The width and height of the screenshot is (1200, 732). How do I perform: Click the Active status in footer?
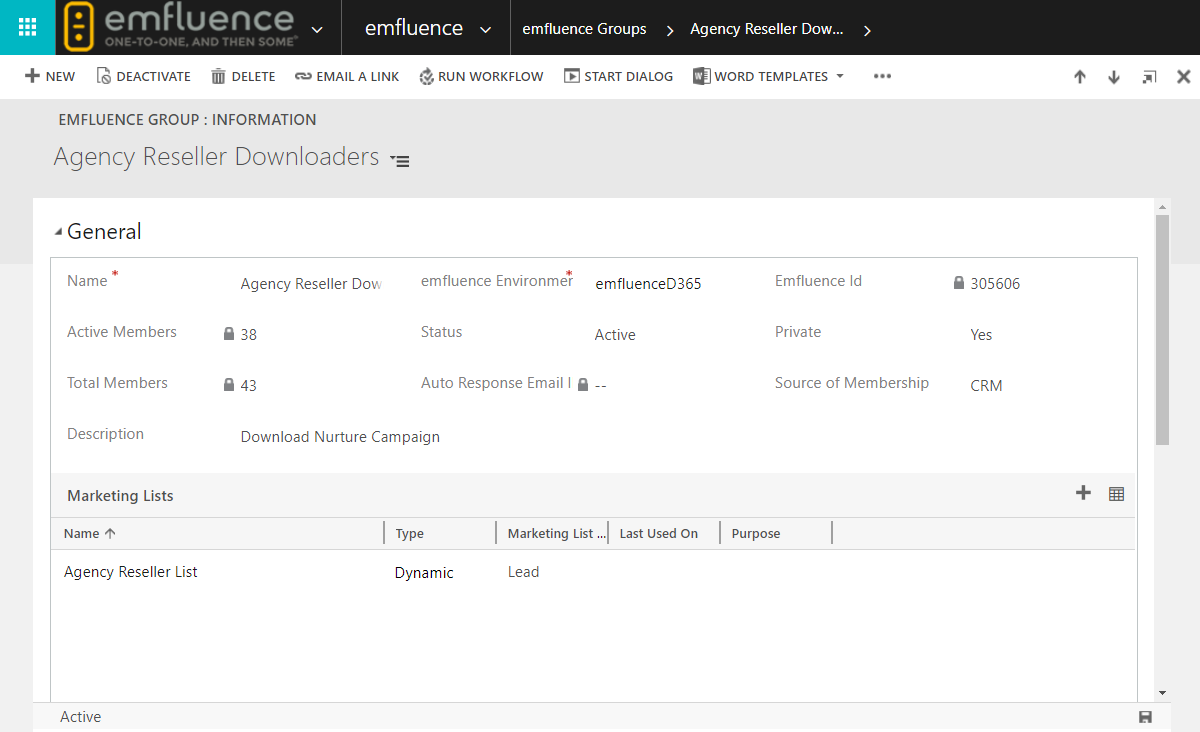pos(81,717)
